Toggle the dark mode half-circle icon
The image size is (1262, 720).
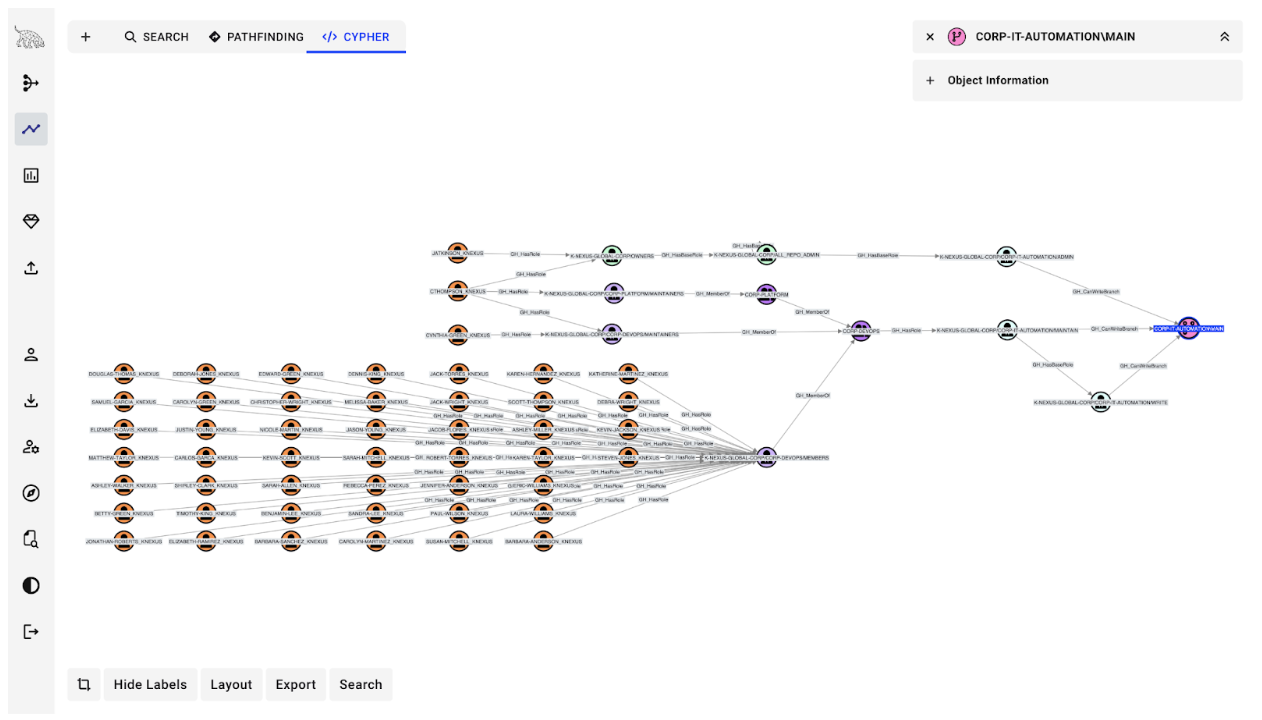(31, 585)
